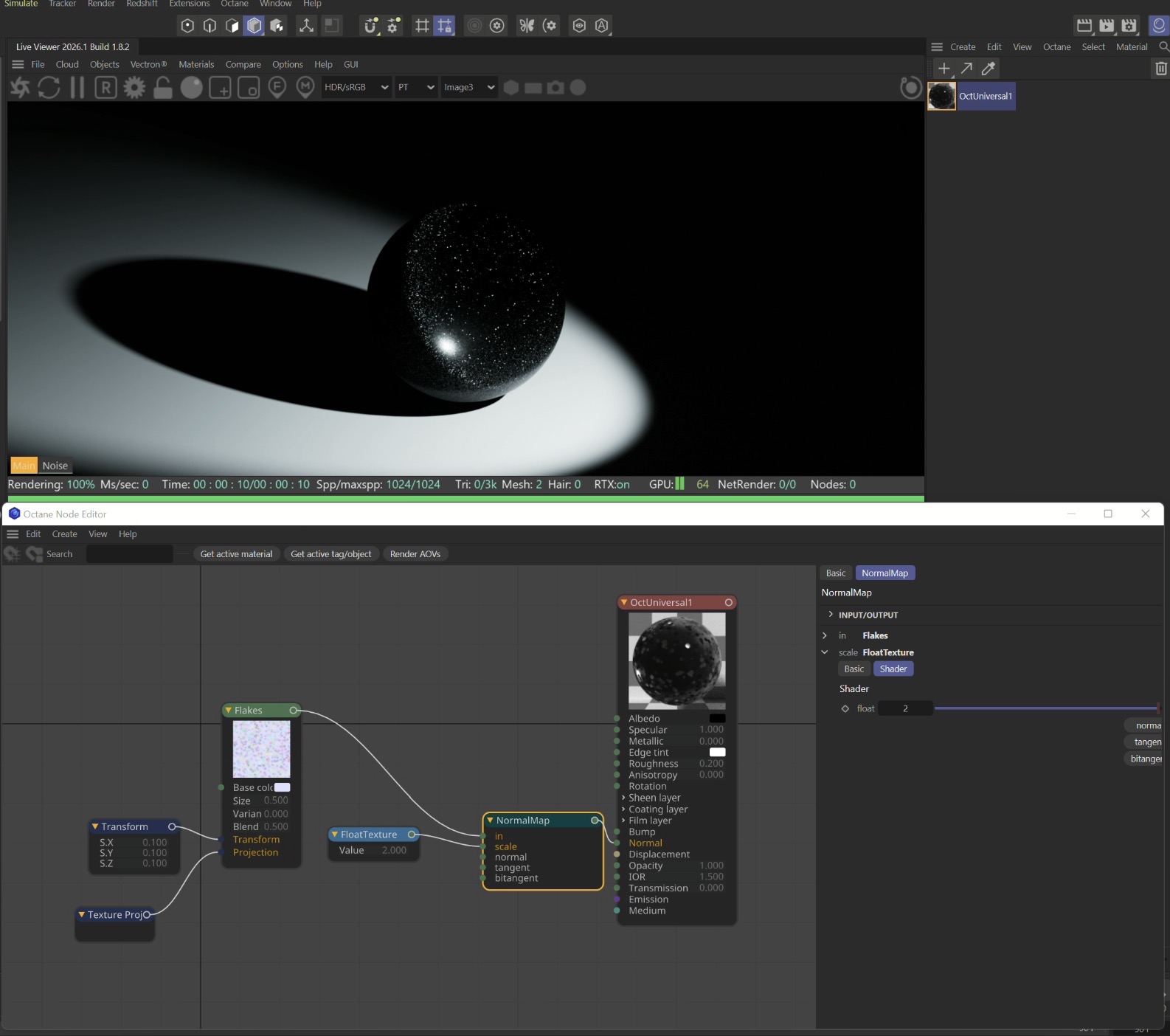1170x1036 pixels.
Task: Click trash icon in material manager
Action: click(x=1160, y=69)
